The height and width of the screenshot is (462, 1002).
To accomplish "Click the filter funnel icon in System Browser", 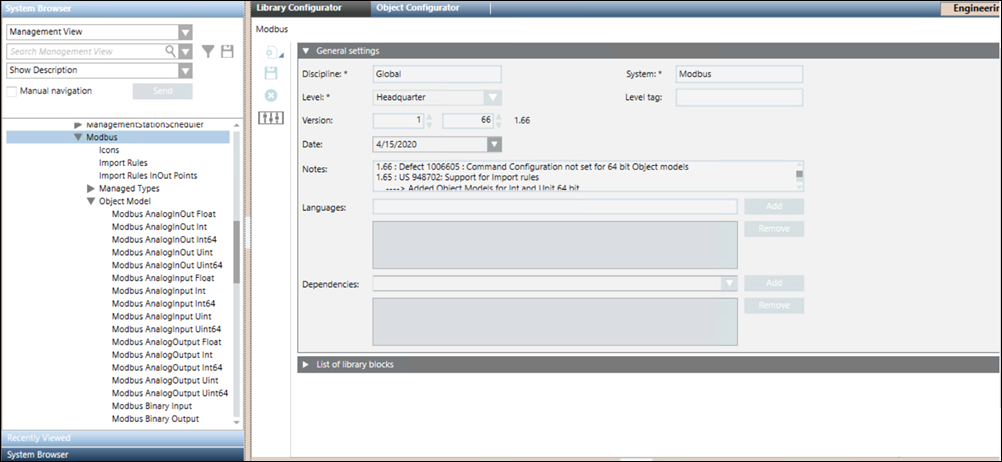I will pyautogui.click(x=208, y=51).
